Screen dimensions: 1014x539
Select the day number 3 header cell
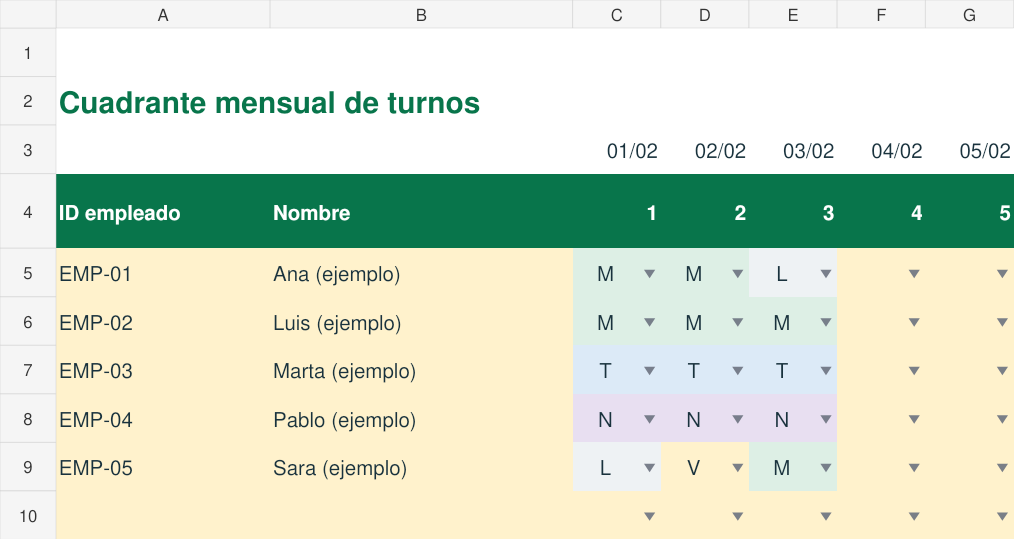(793, 212)
